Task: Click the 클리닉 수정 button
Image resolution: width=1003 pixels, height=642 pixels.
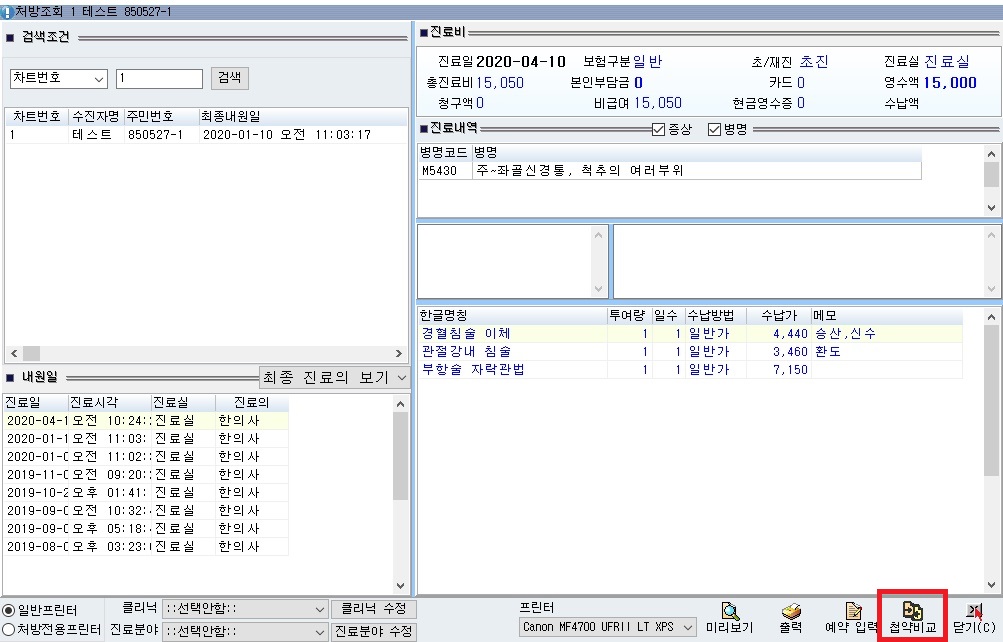Action: 373,608
